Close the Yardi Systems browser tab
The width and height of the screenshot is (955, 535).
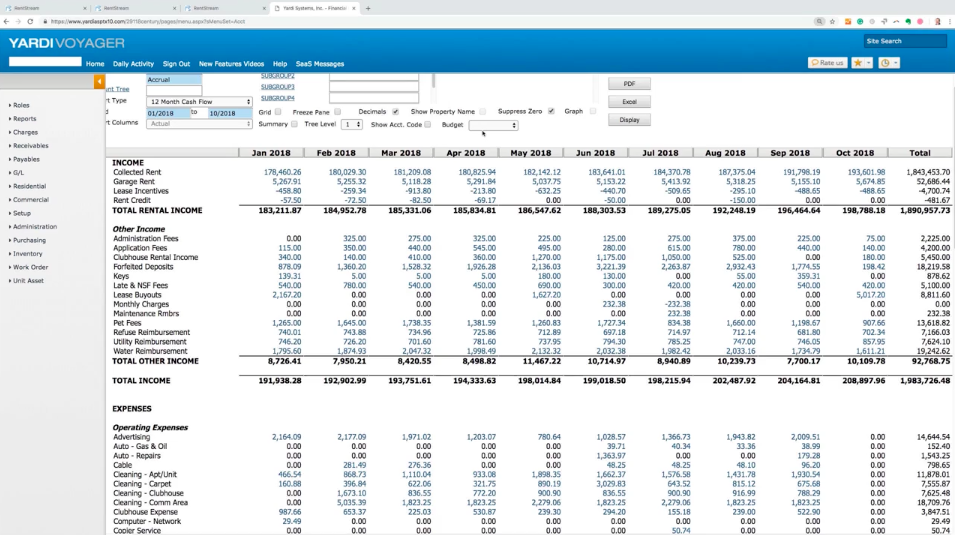coord(354,9)
